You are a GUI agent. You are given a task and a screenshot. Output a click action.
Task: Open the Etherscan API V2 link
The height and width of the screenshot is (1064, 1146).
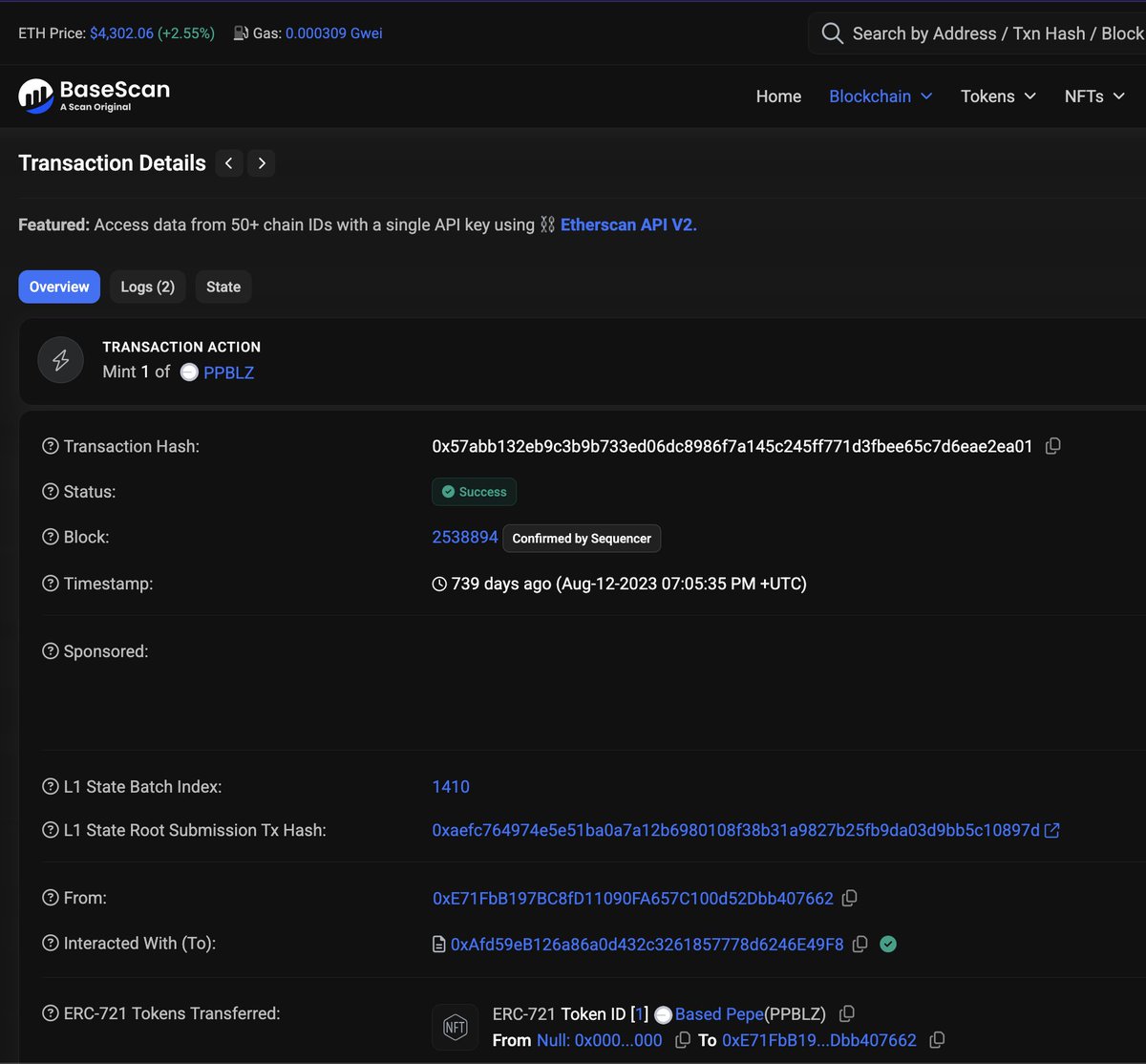coord(628,225)
